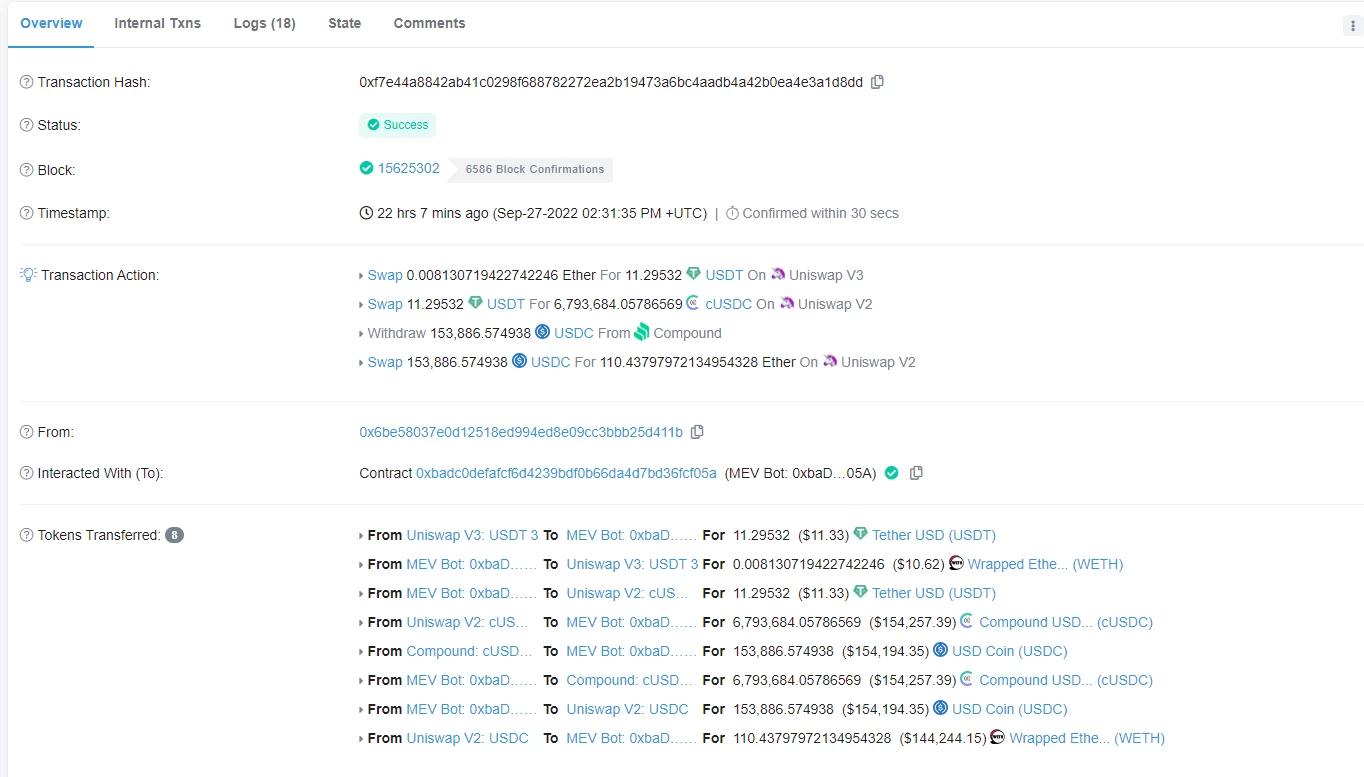
Task: Select amount 110.43797972134954328 in action row
Action: pos(679,362)
